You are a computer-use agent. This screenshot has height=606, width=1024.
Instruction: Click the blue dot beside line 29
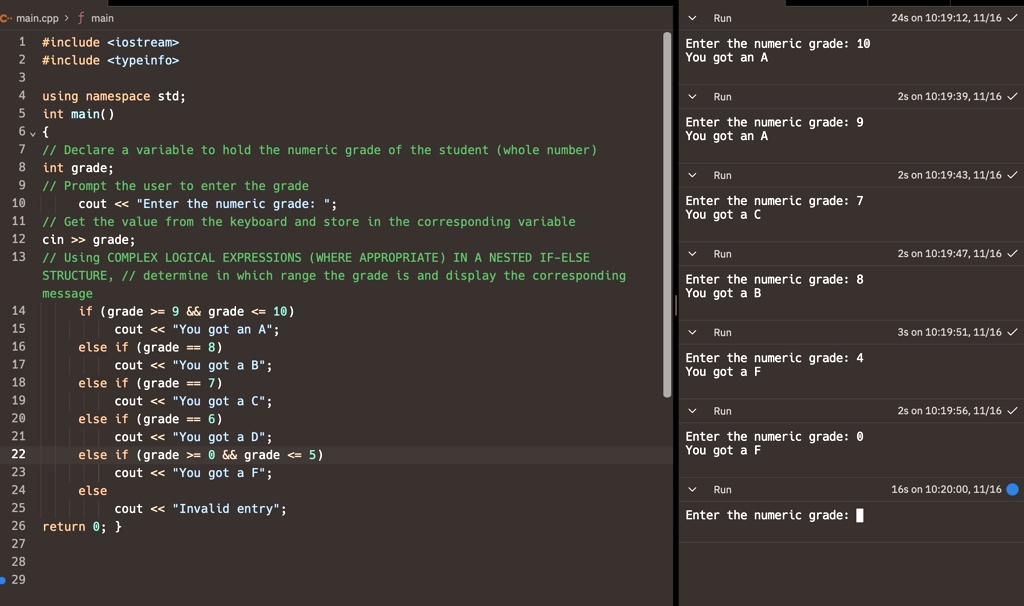click(3, 580)
